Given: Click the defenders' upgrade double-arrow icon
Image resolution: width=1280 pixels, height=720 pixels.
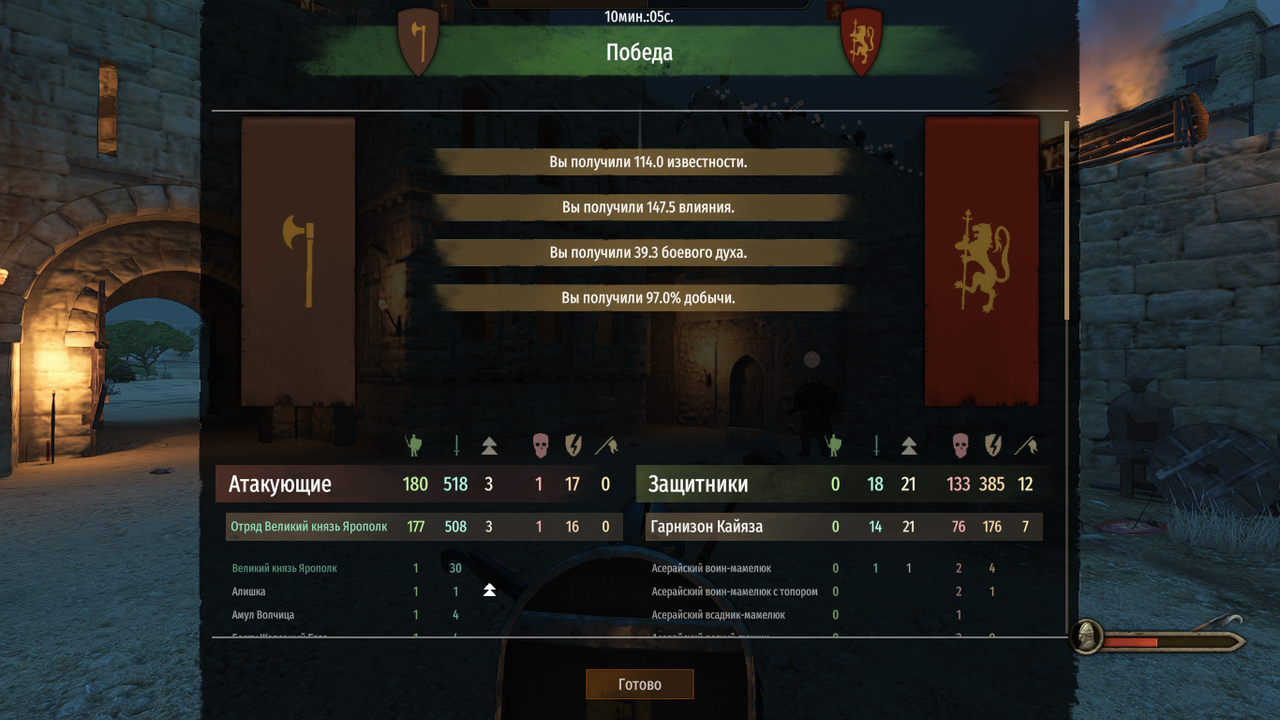Looking at the screenshot, I should 908,446.
